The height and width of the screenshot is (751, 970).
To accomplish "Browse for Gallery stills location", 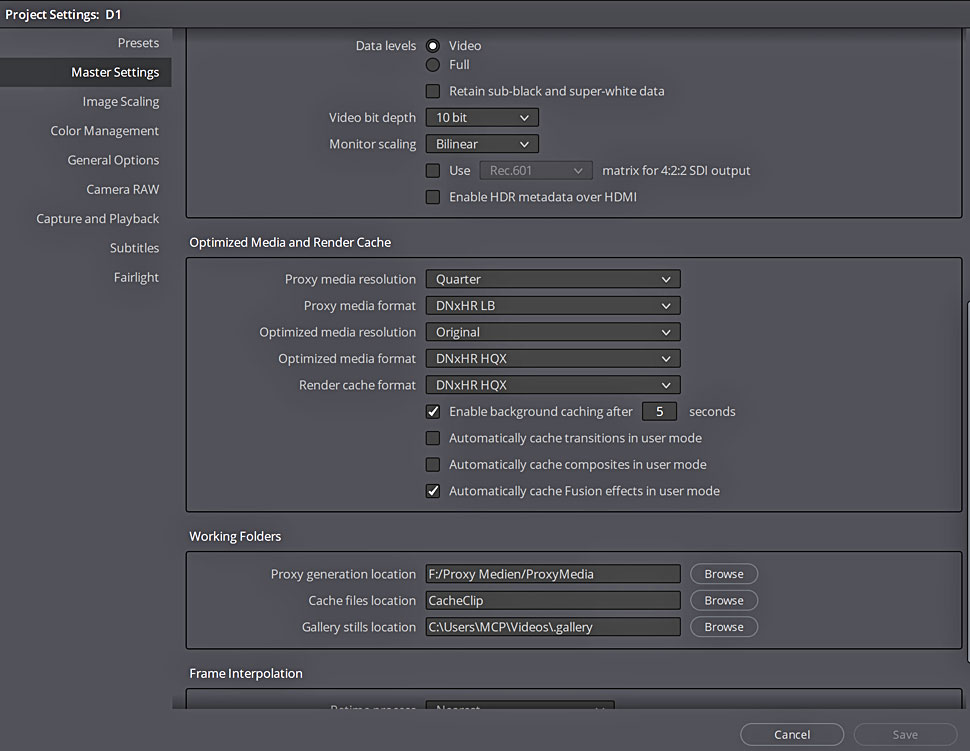I will coord(724,627).
